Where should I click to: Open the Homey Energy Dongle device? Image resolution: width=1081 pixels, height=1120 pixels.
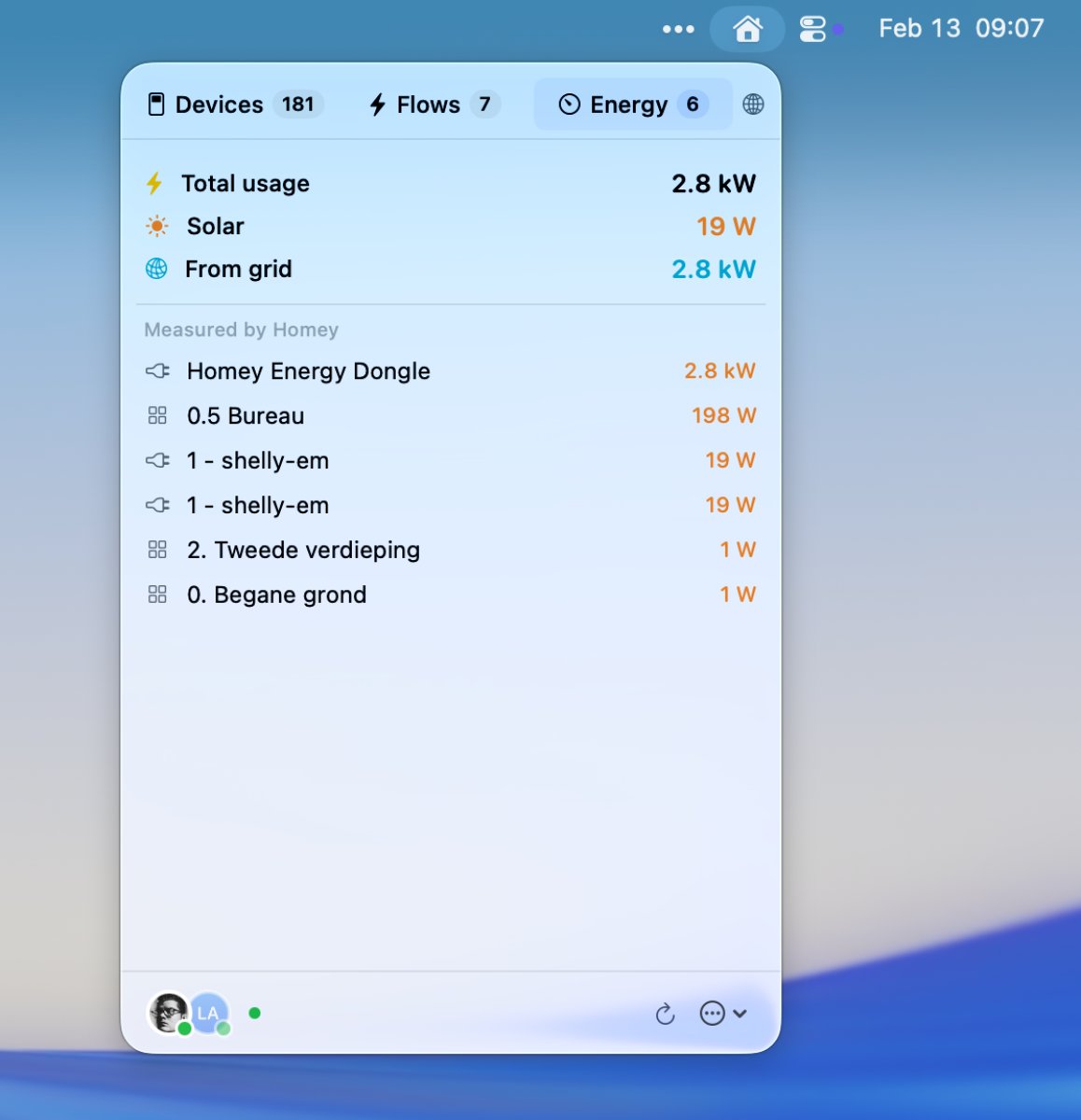click(x=308, y=371)
